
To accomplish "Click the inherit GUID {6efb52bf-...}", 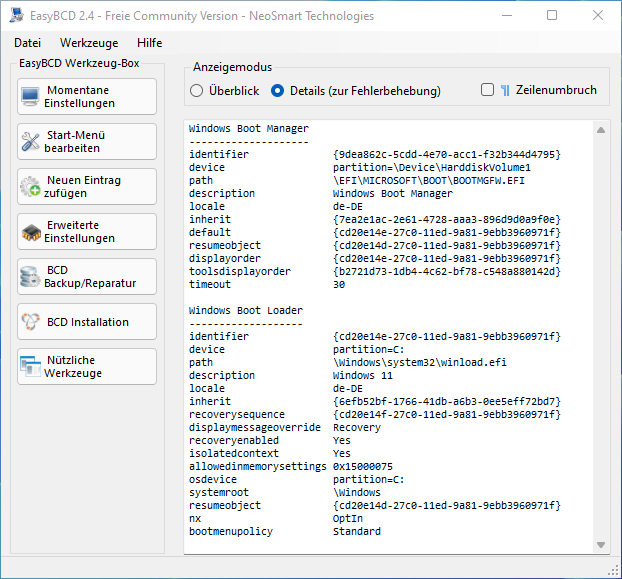I will point(447,401).
